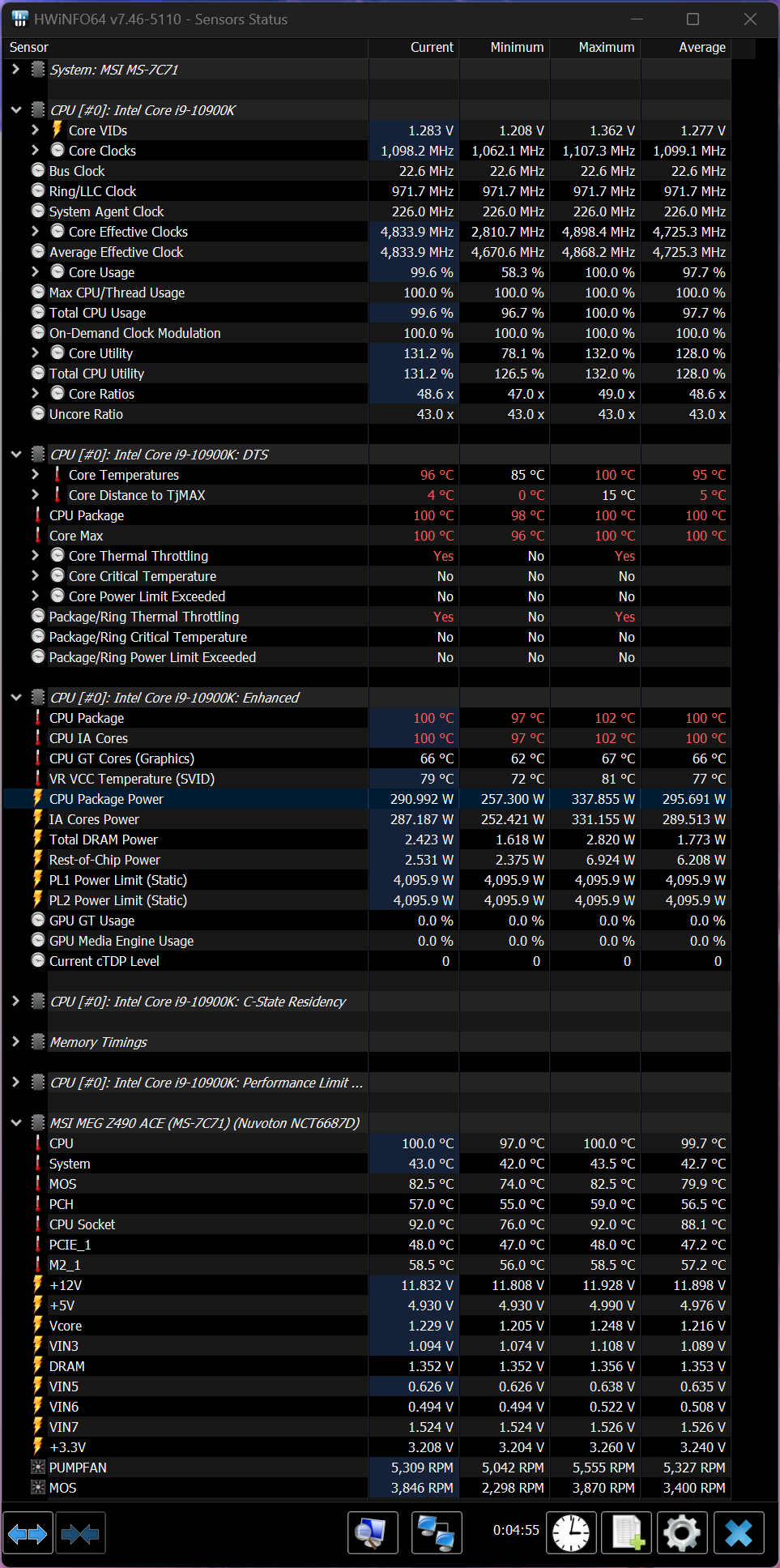Expand the Core Thermal Throttling row
The image size is (780, 1568).
(35, 555)
